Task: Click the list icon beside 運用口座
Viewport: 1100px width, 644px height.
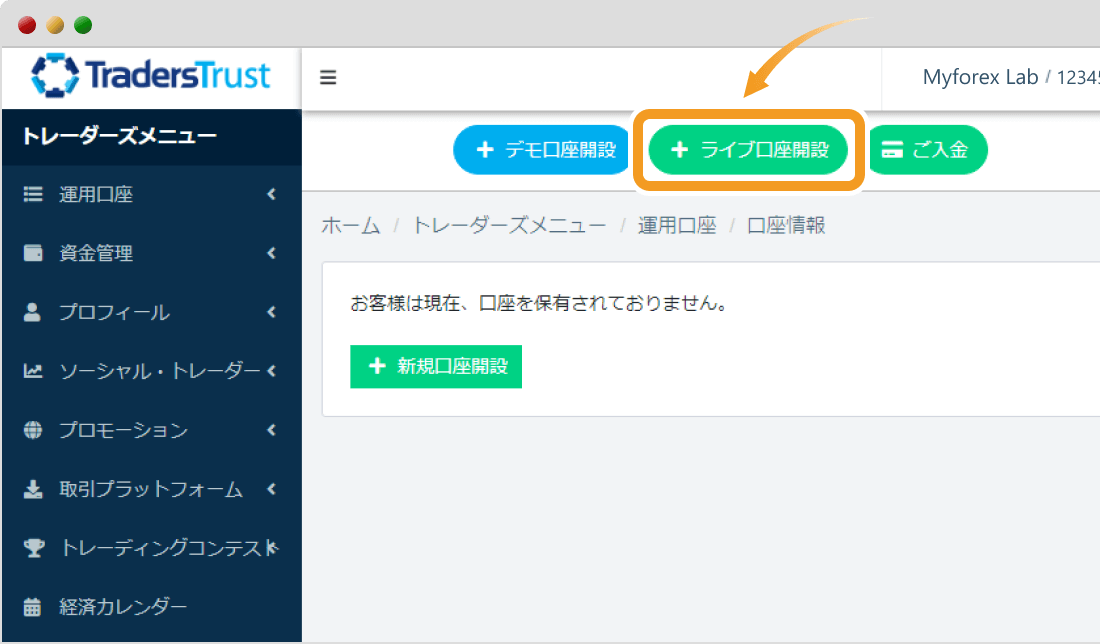Action: (x=33, y=195)
